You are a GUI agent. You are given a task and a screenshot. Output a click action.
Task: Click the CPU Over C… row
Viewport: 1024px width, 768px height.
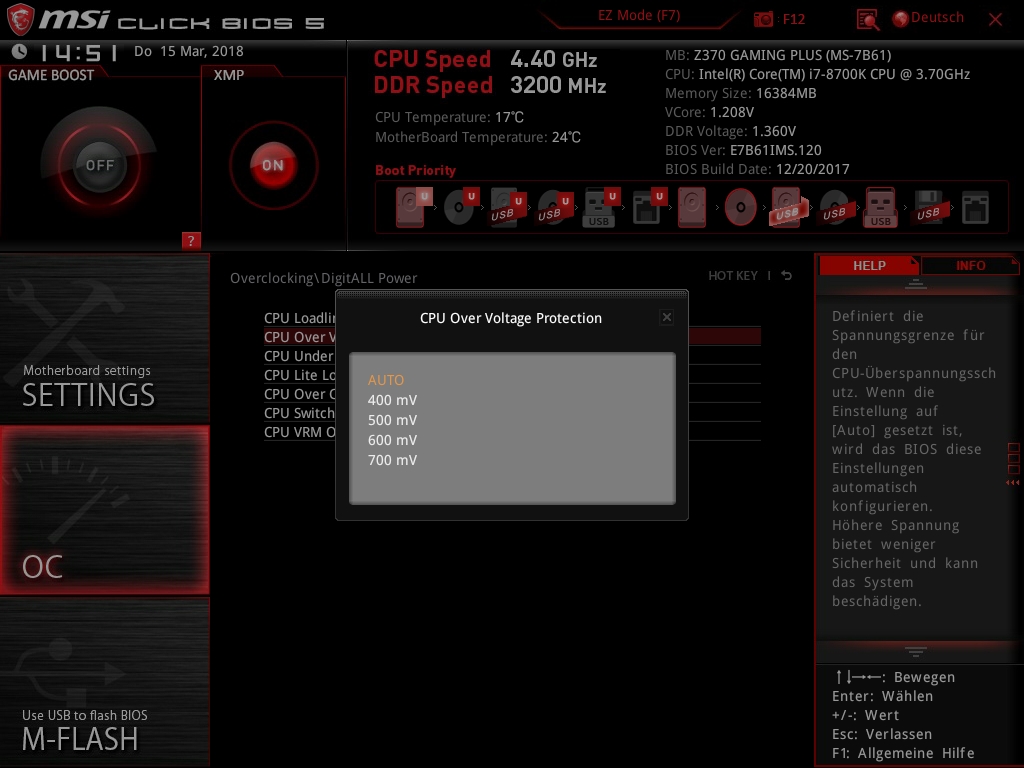[299, 394]
